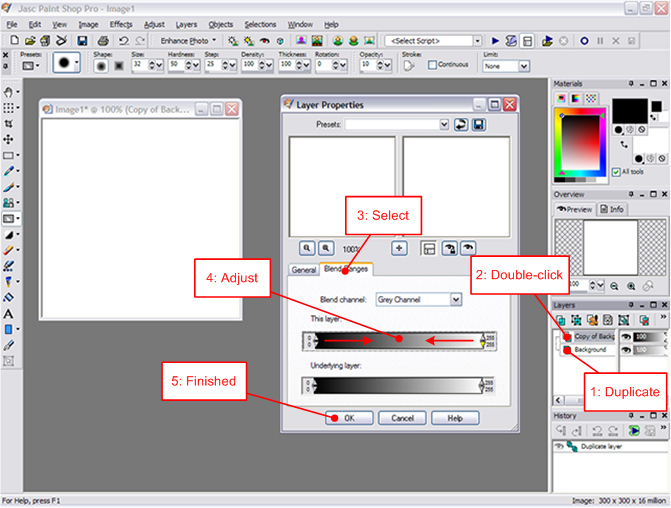Open the Window menu

[300, 25]
